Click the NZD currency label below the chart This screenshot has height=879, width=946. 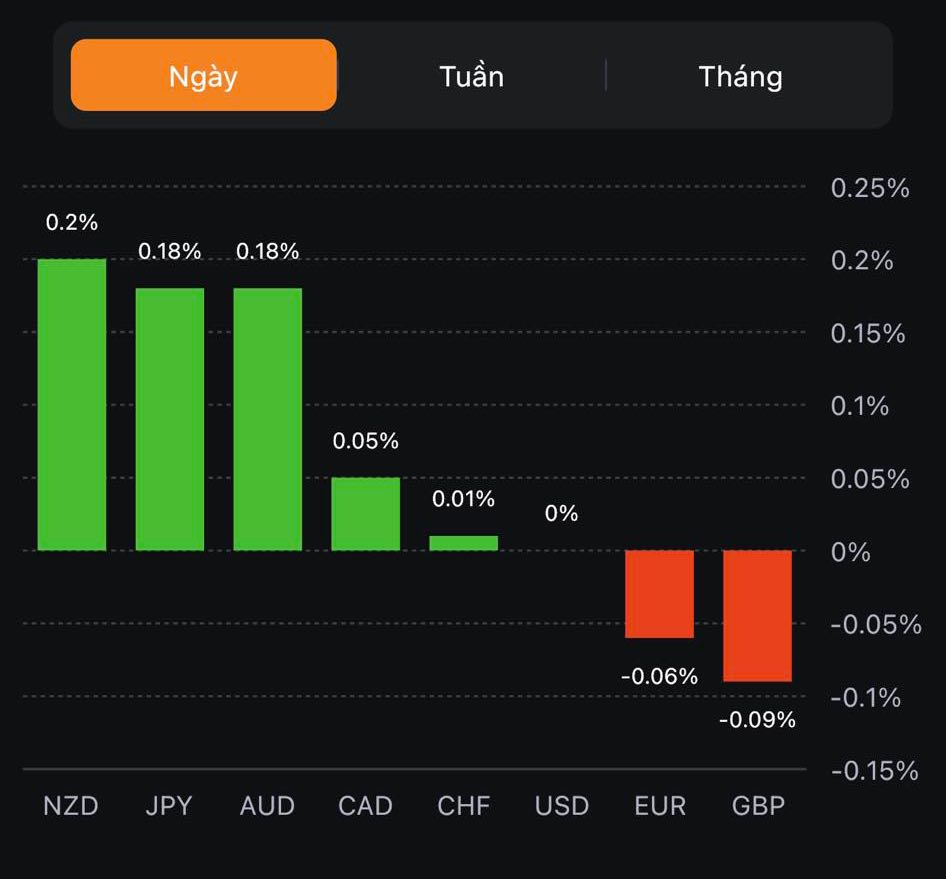(71, 806)
